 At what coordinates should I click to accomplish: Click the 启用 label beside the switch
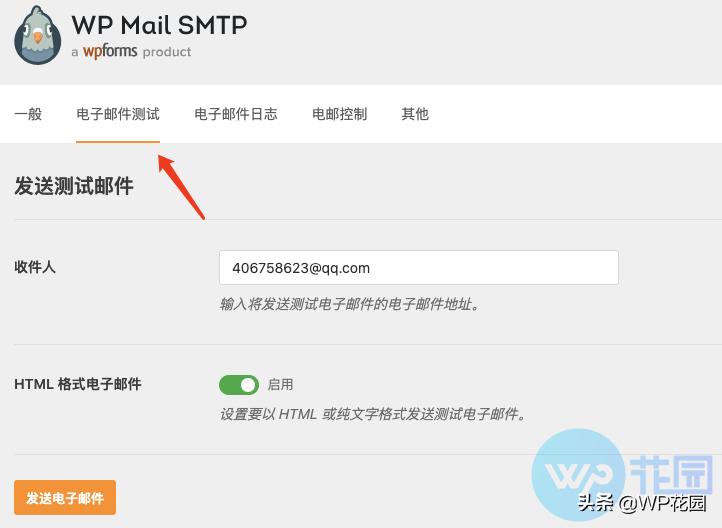tap(280, 384)
